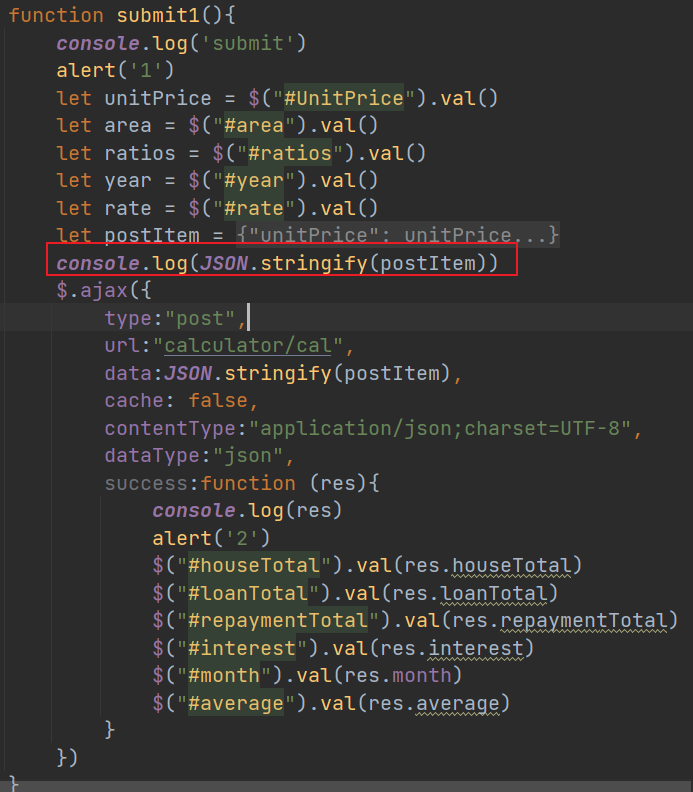Click the "#houseTotal" selector string
This screenshot has width=693, height=792.
(x=254, y=566)
